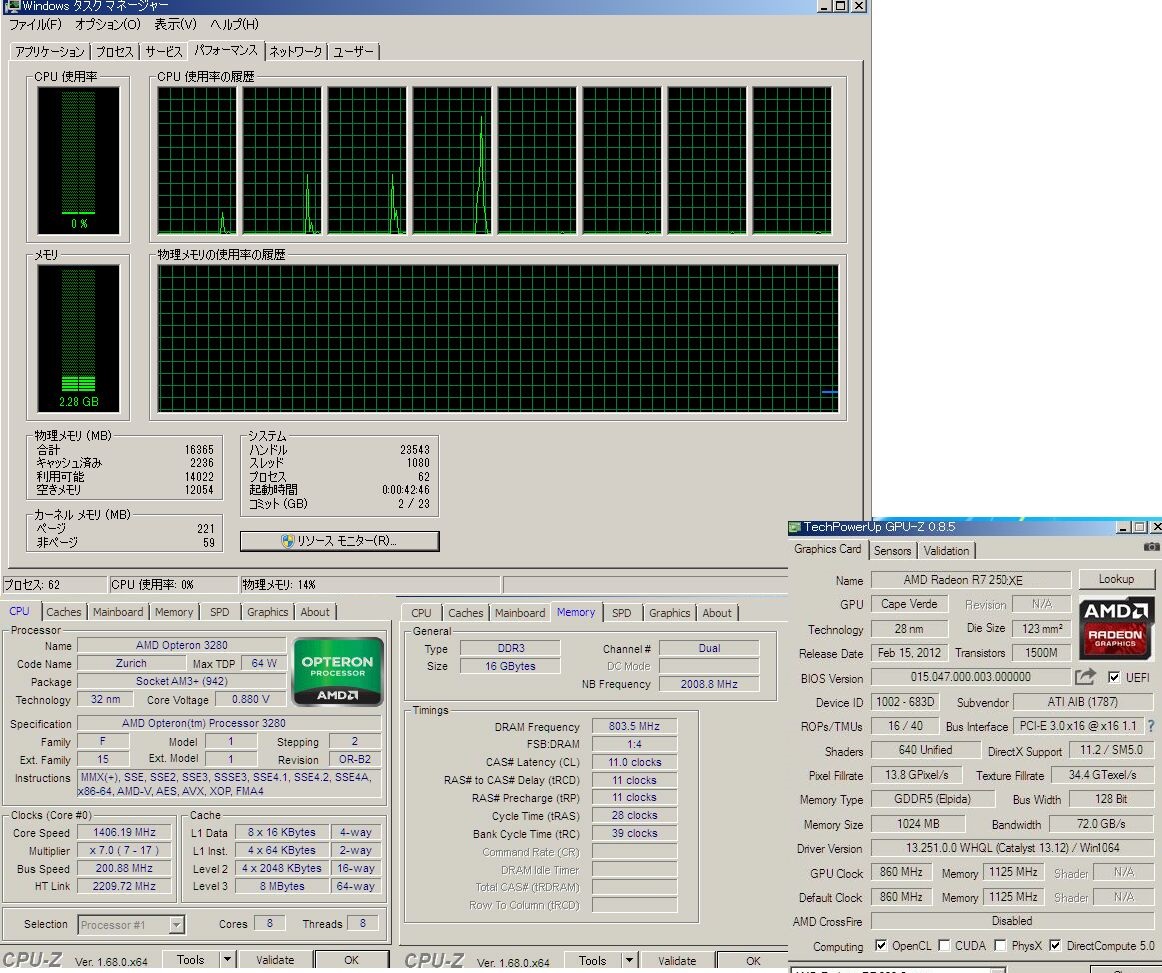Expand the Tools dropdown arrow in CPU tab window

pos(227,960)
